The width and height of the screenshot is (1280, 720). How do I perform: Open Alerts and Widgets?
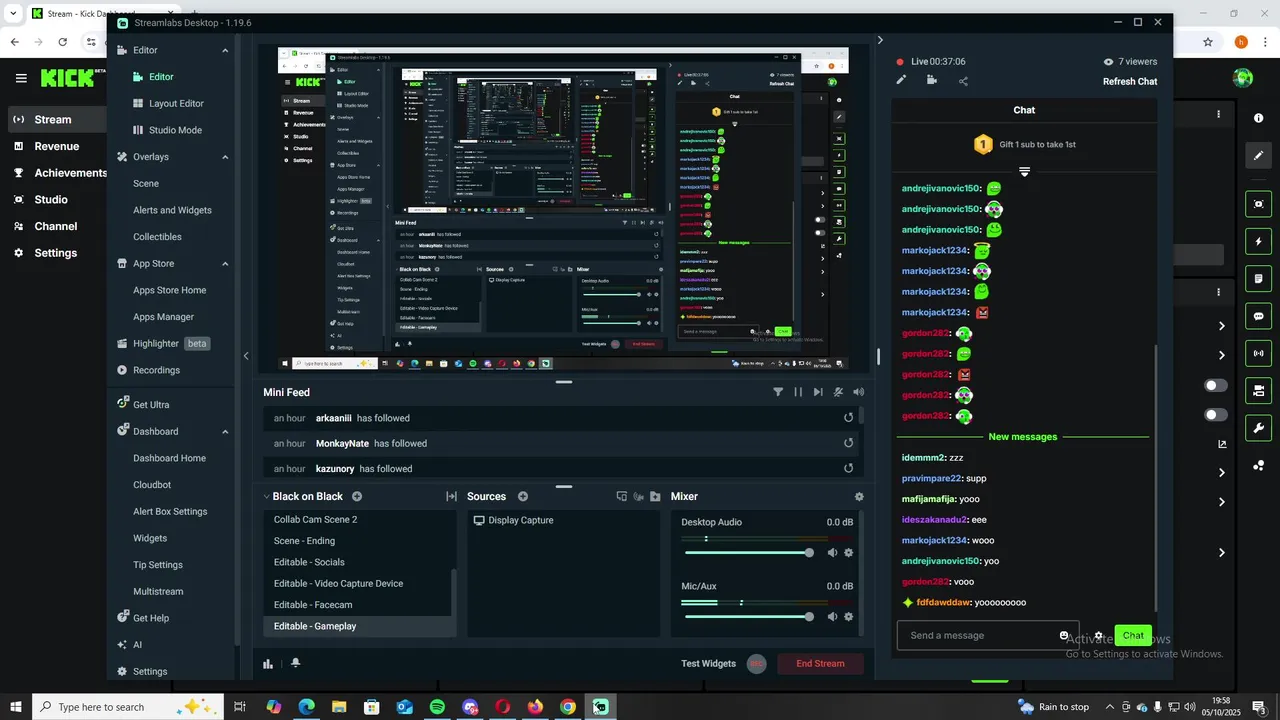pyautogui.click(x=172, y=210)
